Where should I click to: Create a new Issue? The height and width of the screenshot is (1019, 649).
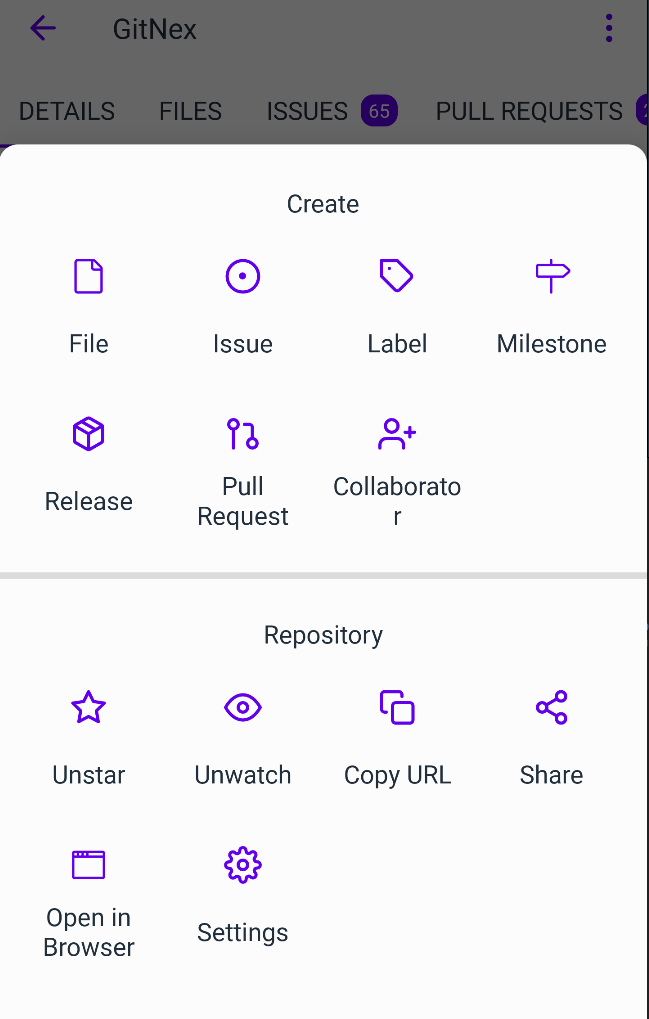[242, 307]
